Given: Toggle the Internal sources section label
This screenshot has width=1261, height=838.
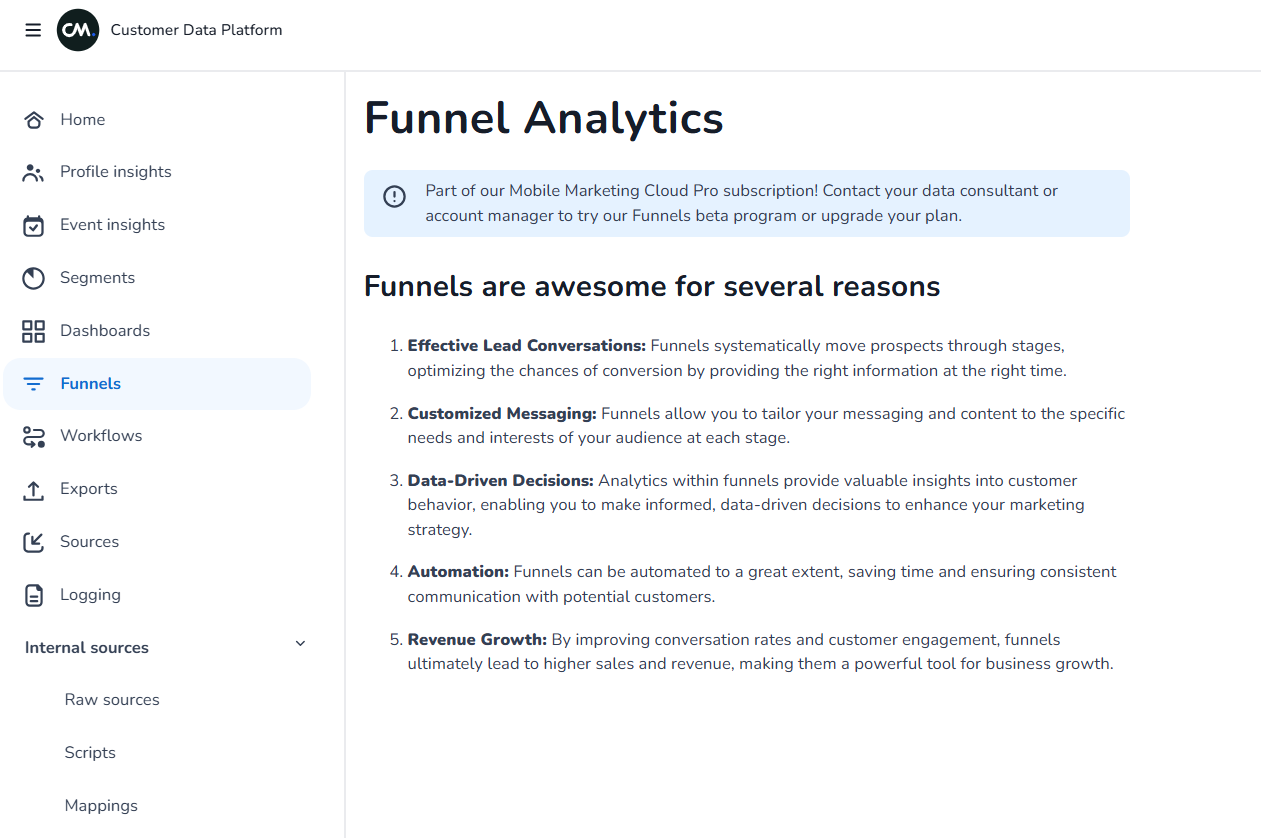Looking at the screenshot, I should coord(87,648).
